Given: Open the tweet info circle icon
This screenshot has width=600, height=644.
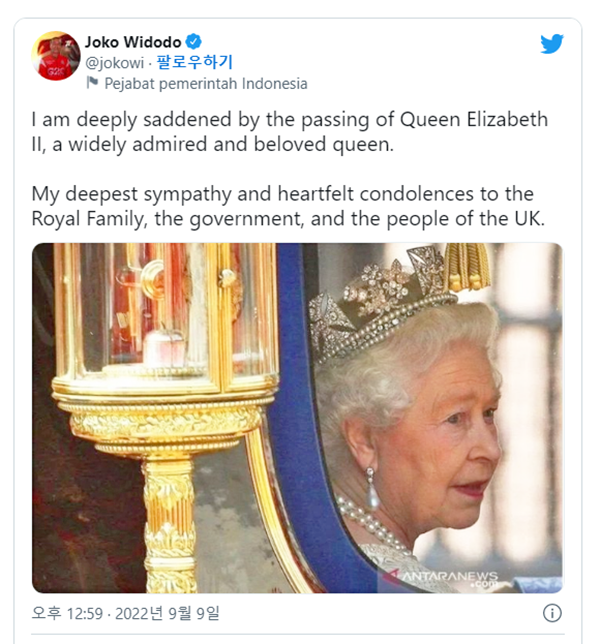Looking at the screenshot, I should click(552, 613).
